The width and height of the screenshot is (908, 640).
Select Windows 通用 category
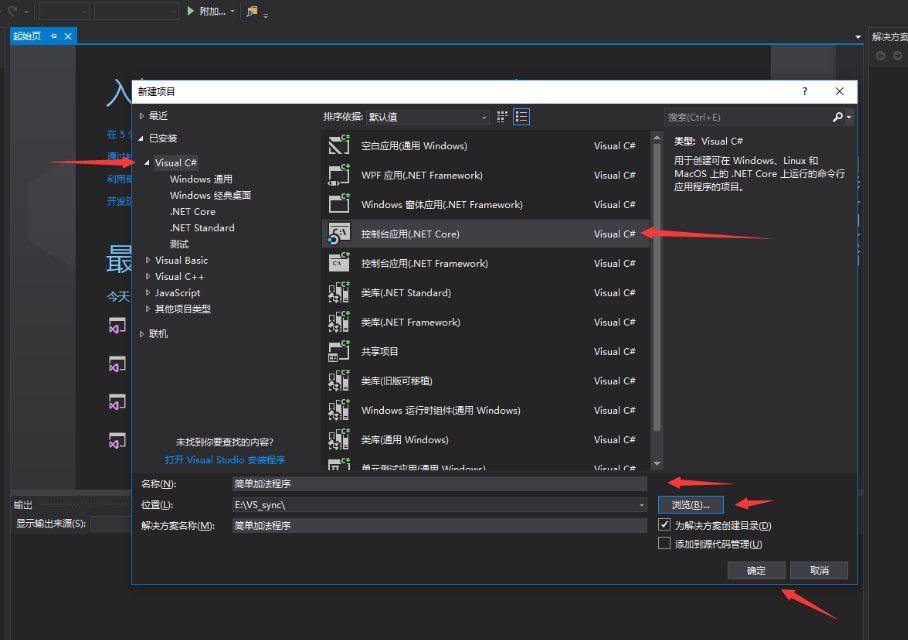coord(201,179)
